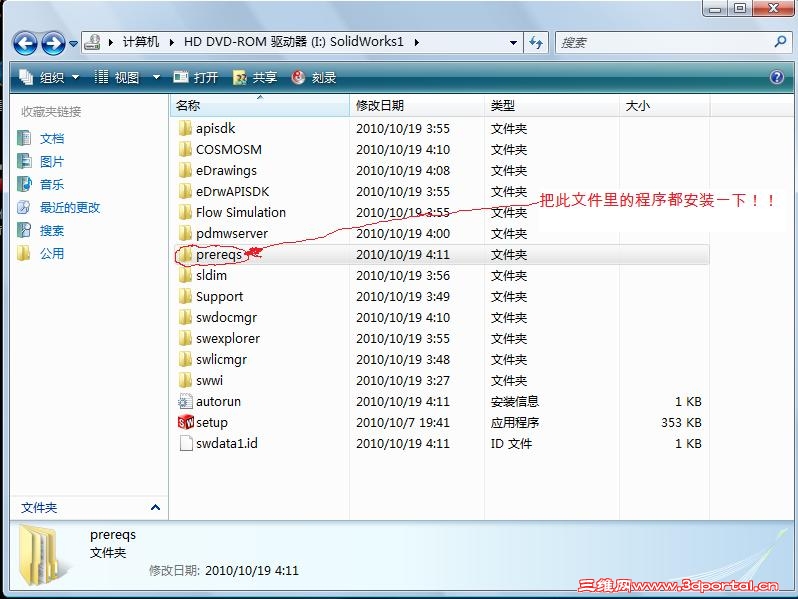Click the refresh button beside address bar
The height and width of the screenshot is (599, 798).
click(536, 43)
